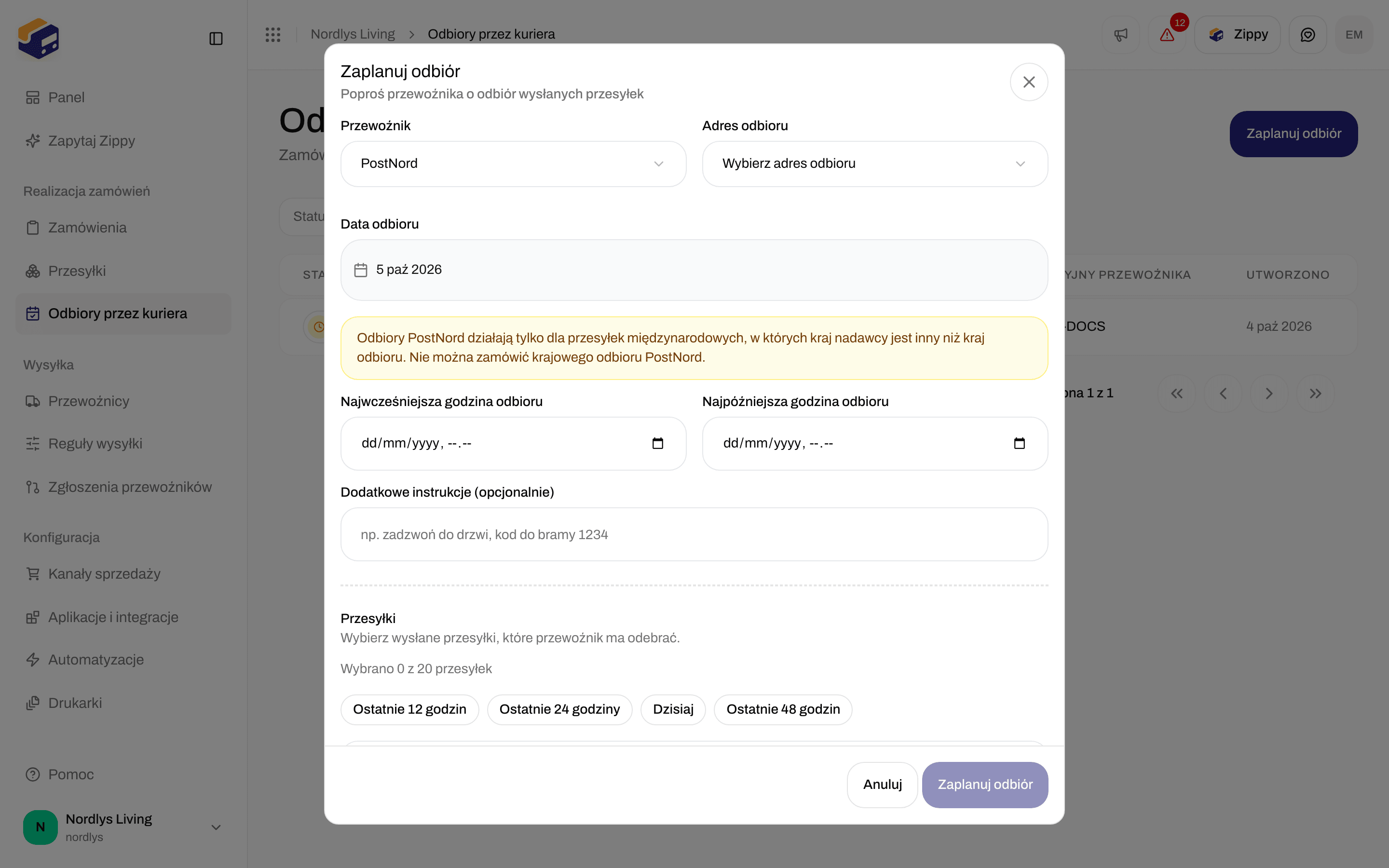1389x868 pixels.
Task: Open the Zippy assistant button
Action: click(1238, 34)
